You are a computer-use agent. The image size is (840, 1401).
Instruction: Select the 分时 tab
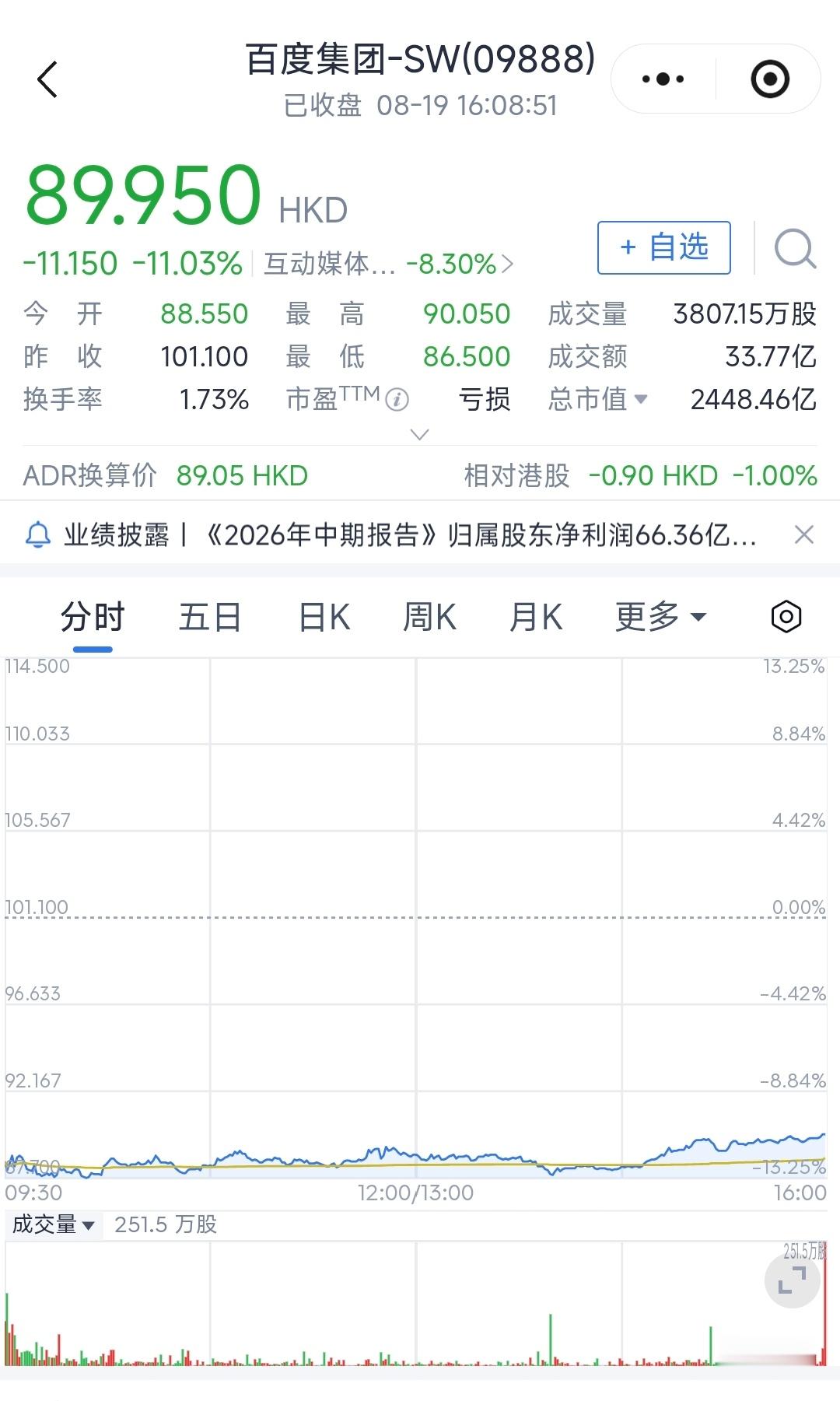point(93,617)
